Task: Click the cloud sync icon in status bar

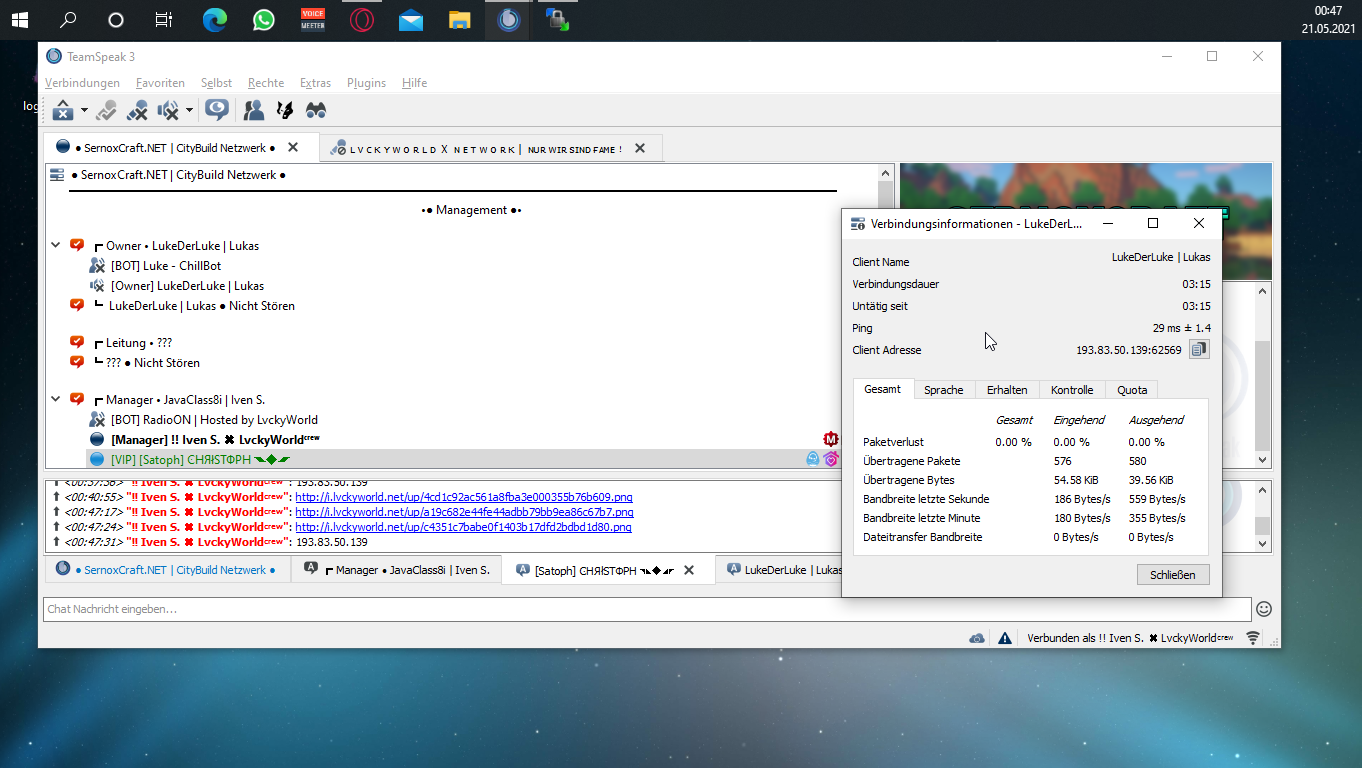Action: pos(977,638)
